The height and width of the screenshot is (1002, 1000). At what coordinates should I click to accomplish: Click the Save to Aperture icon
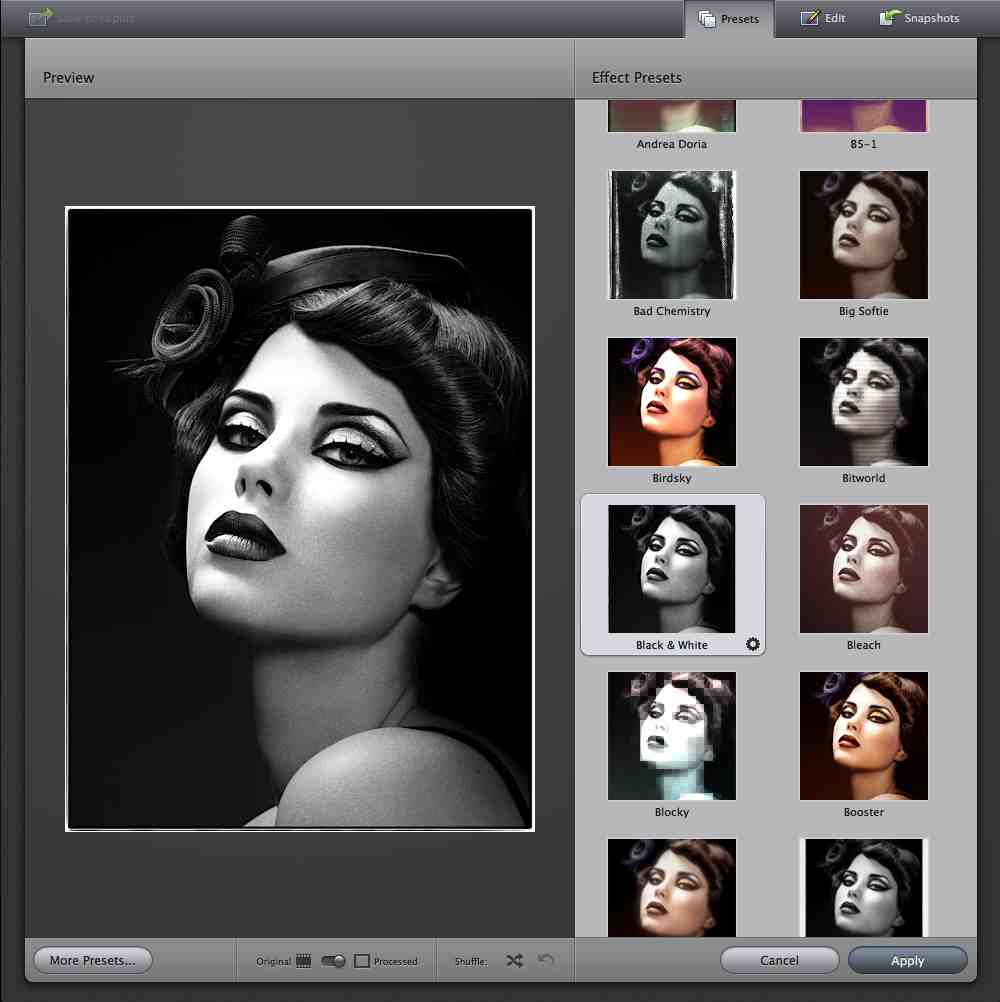point(41,18)
